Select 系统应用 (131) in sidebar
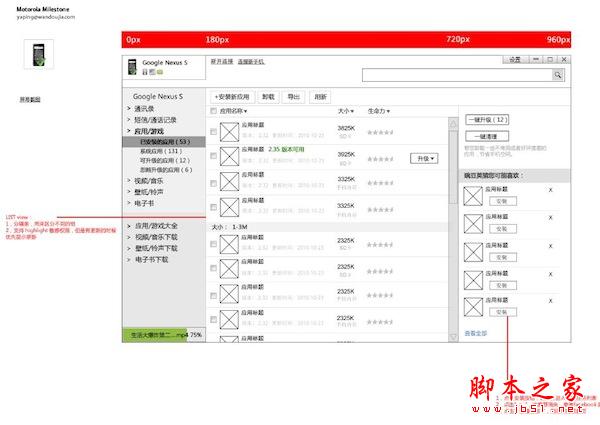Image resolution: width=600 pixels, height=425 pixels. (161, 151)
